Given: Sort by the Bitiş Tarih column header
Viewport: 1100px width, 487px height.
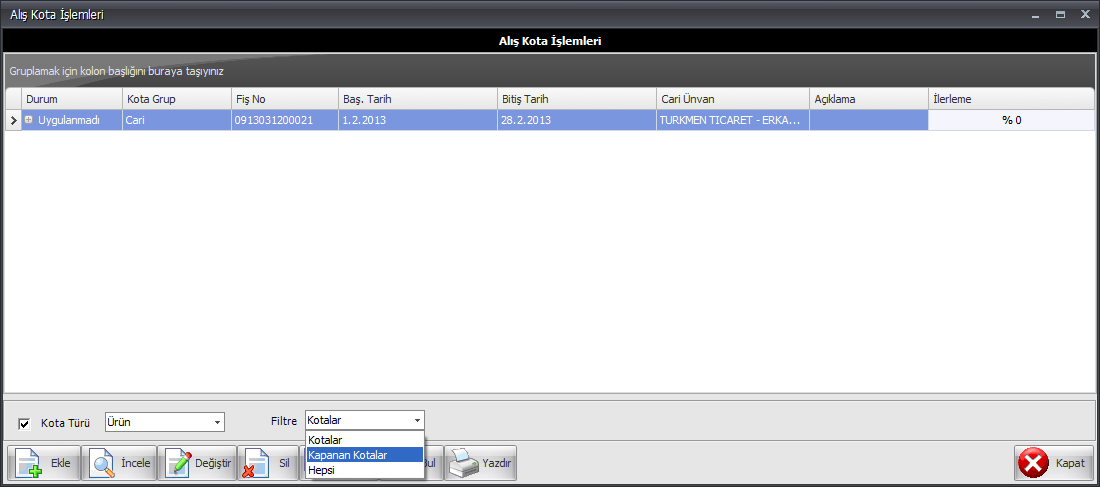Looking at the screenshot, I should [577, 99].
